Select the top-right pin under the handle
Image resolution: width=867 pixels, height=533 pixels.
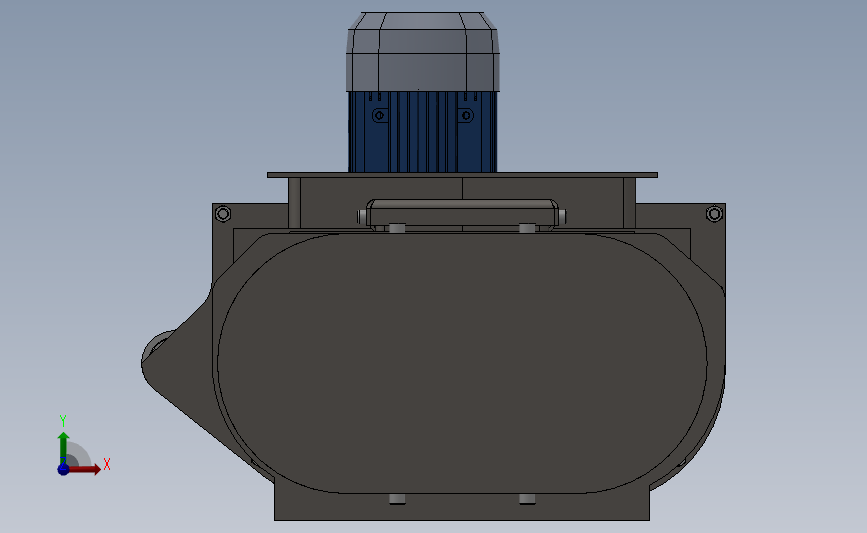(527, 228)
